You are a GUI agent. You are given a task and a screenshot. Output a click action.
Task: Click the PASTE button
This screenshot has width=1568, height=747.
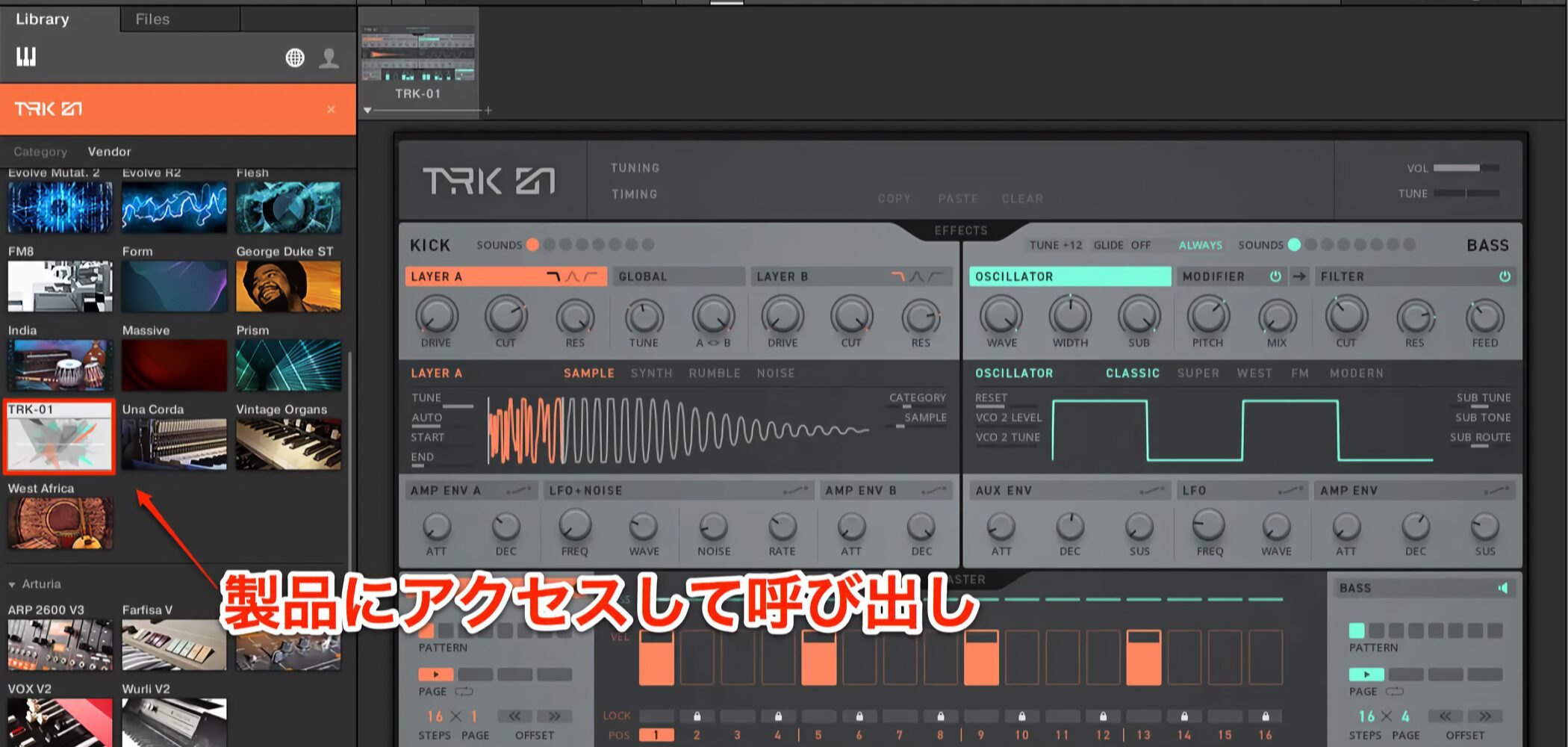[958, 199]
